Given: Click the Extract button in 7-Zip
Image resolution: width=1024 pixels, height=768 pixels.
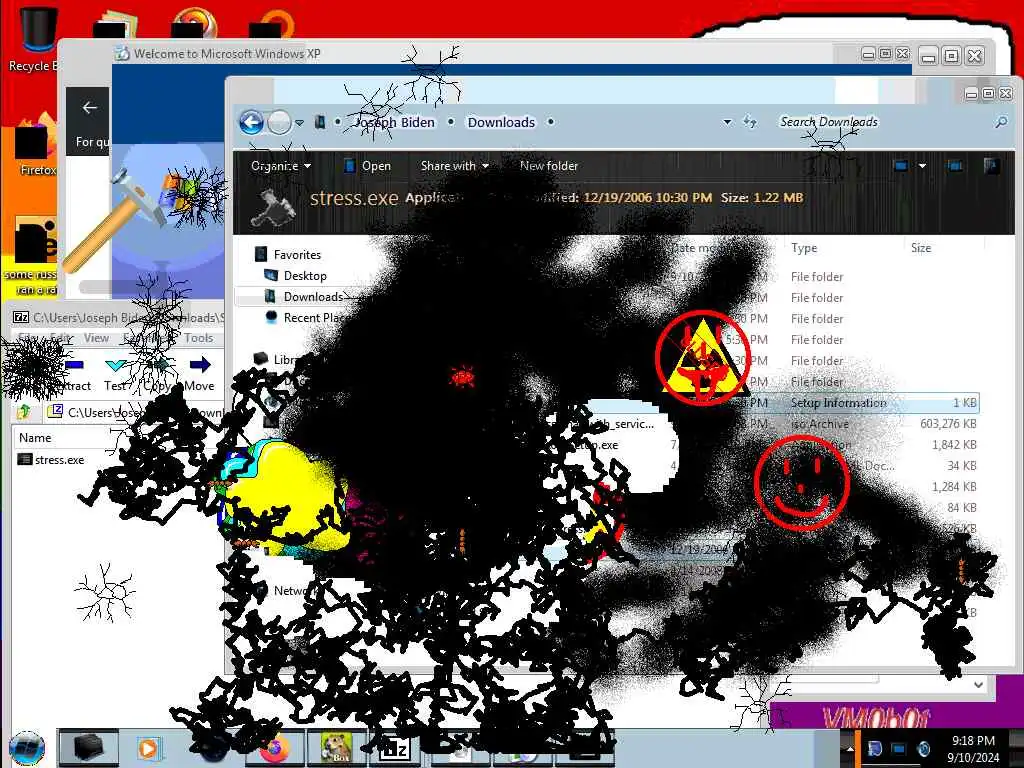Looking at the screenshot, I should pyautogui.click(x=74, y=374).
